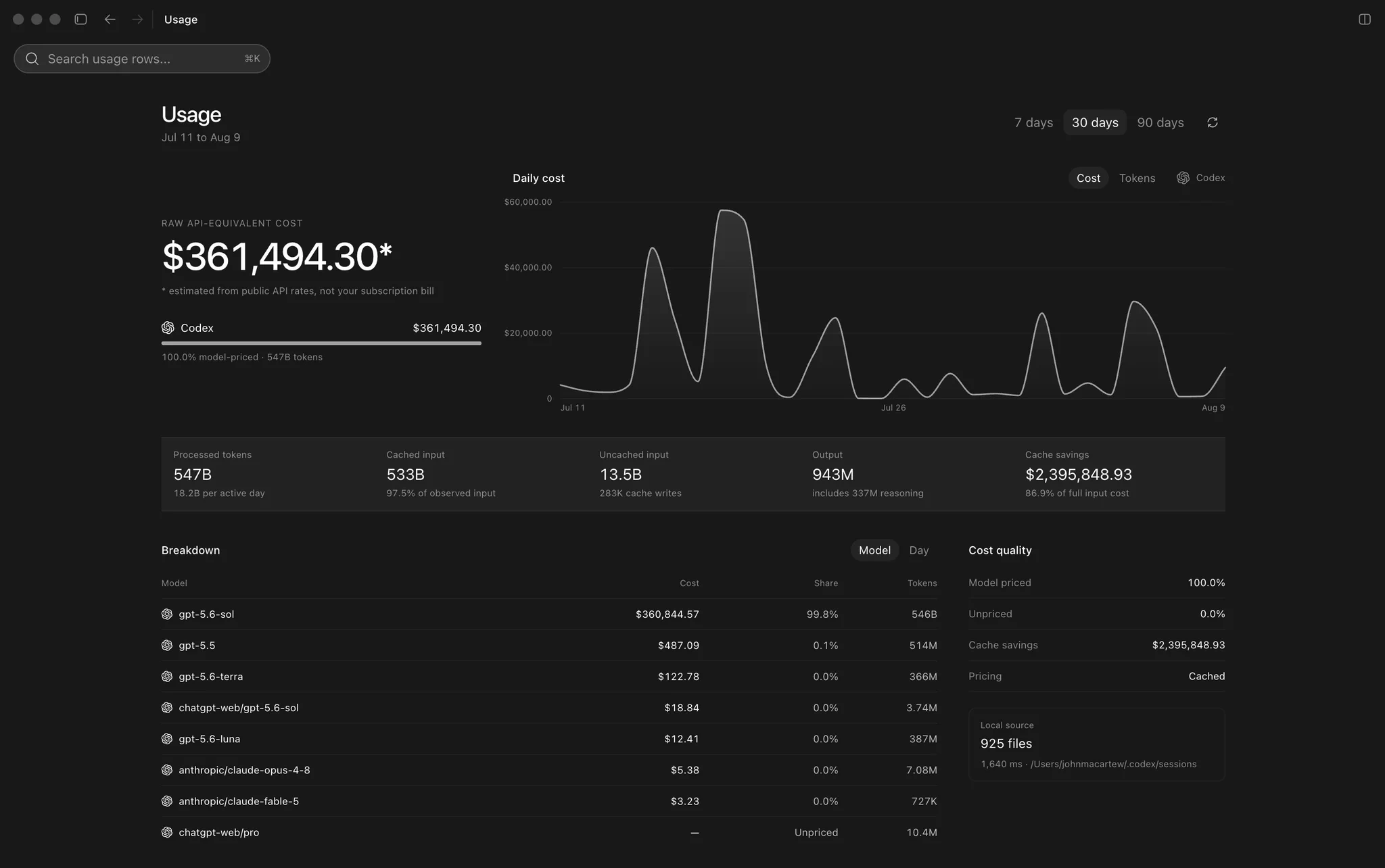Click the magnifier icon in the search box
This screenshot has height=868, width=1385.
tap(32, 59)
